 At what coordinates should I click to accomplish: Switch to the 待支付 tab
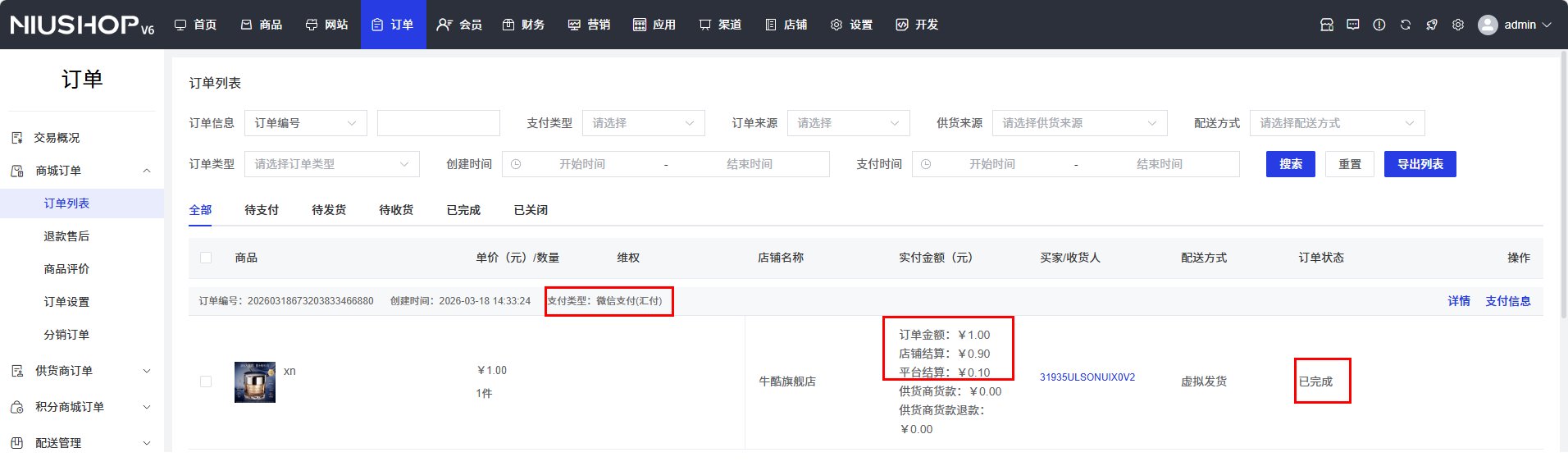point(262,210)
